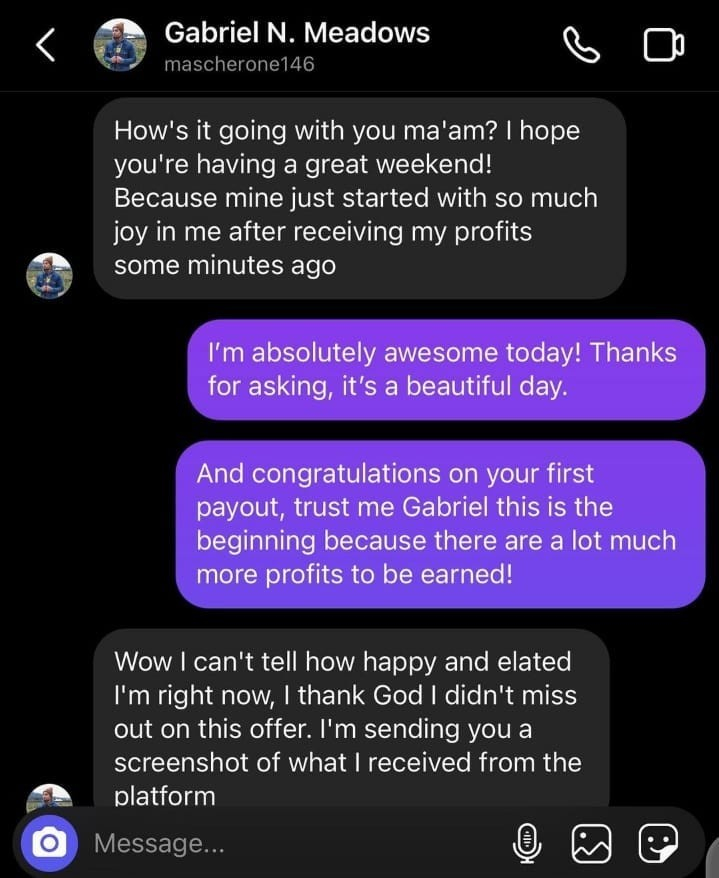Start a voice call with Gabriel
The height and width of the screenshot is (878, 719).
click(x=580, y=46)
